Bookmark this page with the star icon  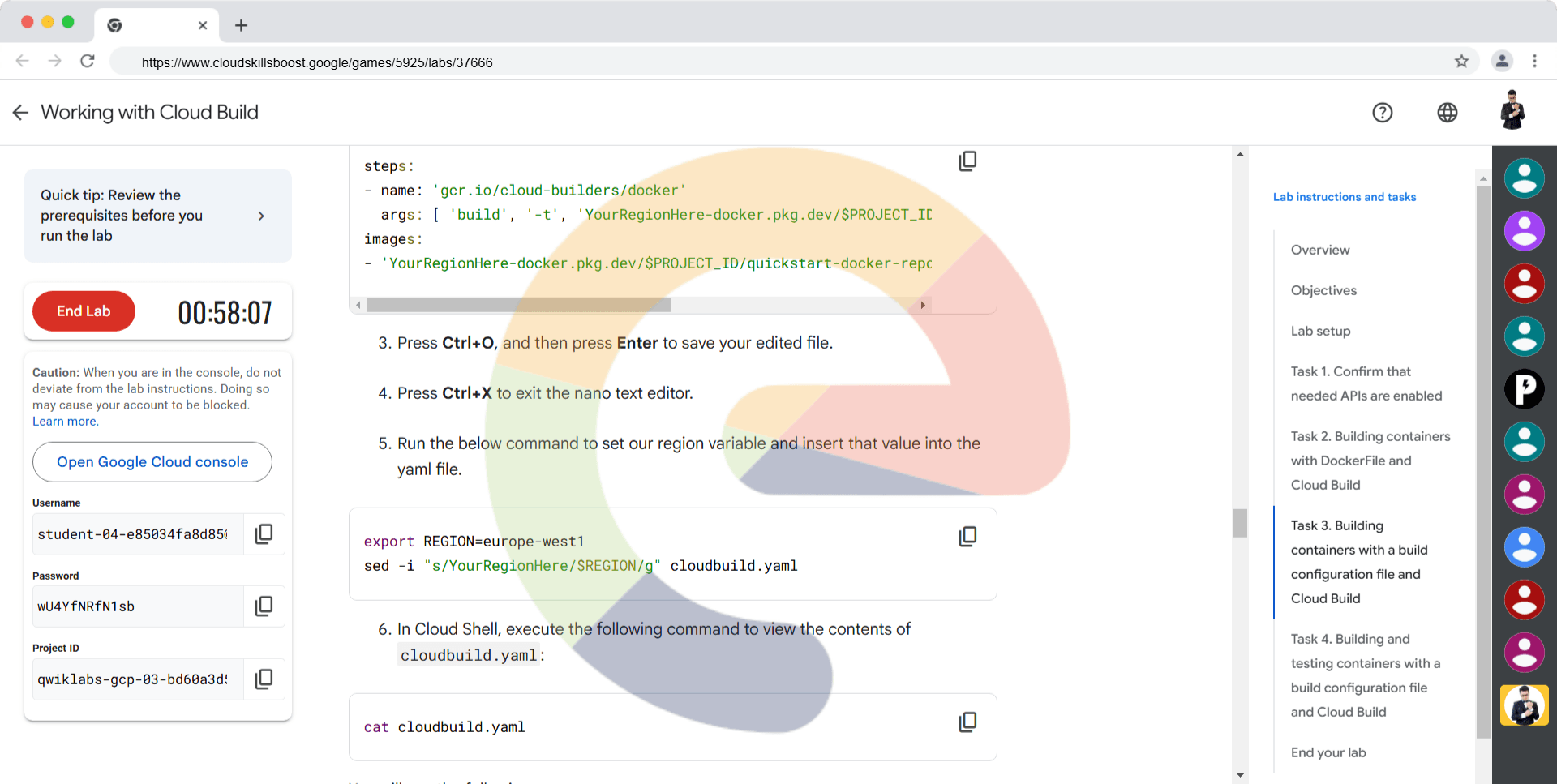tap(1461, 62)
